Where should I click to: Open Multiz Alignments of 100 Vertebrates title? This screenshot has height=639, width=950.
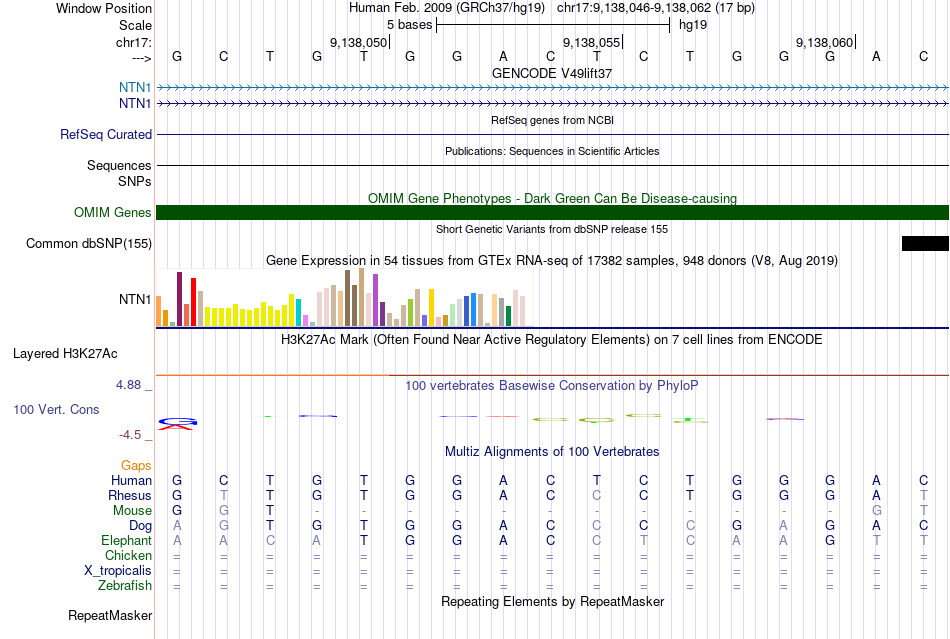click(x=552, y=452)
